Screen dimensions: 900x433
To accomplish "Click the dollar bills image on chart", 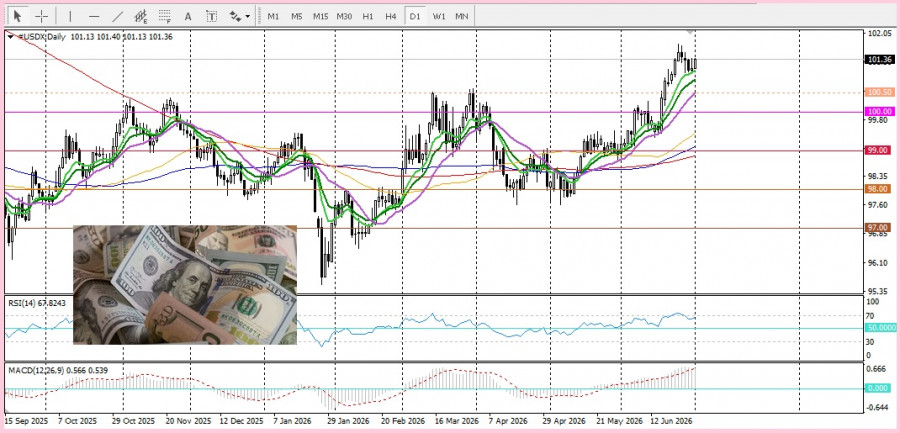I will coord(185,285).
